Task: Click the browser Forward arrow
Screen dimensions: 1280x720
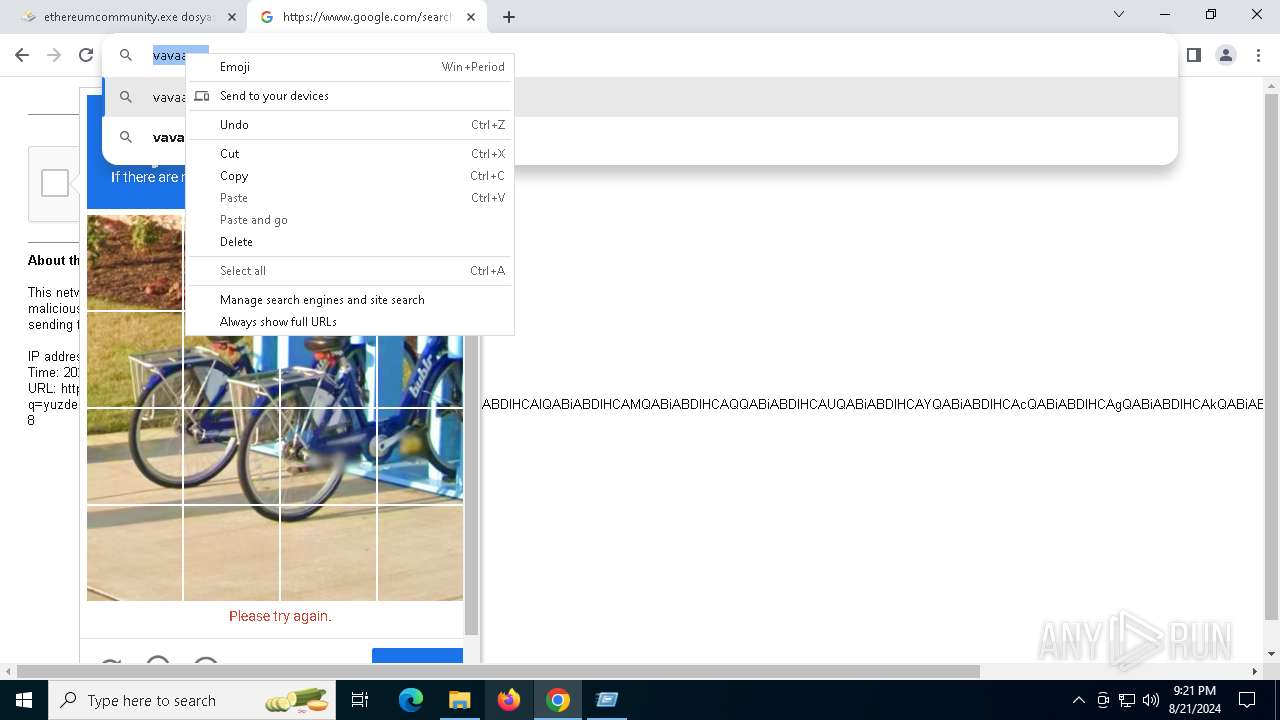Action: click(54, 55)
